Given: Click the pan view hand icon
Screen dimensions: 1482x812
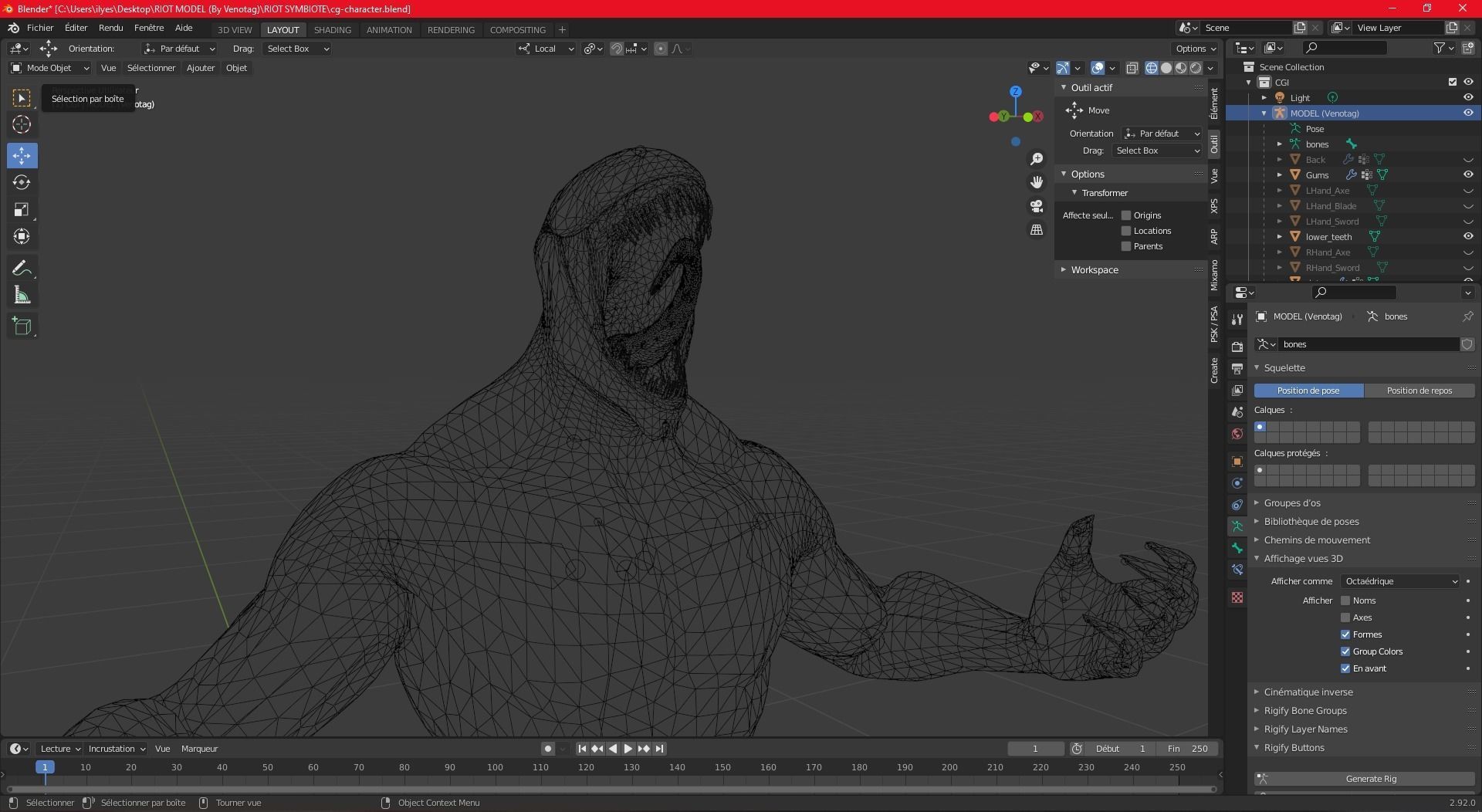Looking at the screenshot, I should pyautogui.click(x=1037, y=182).
